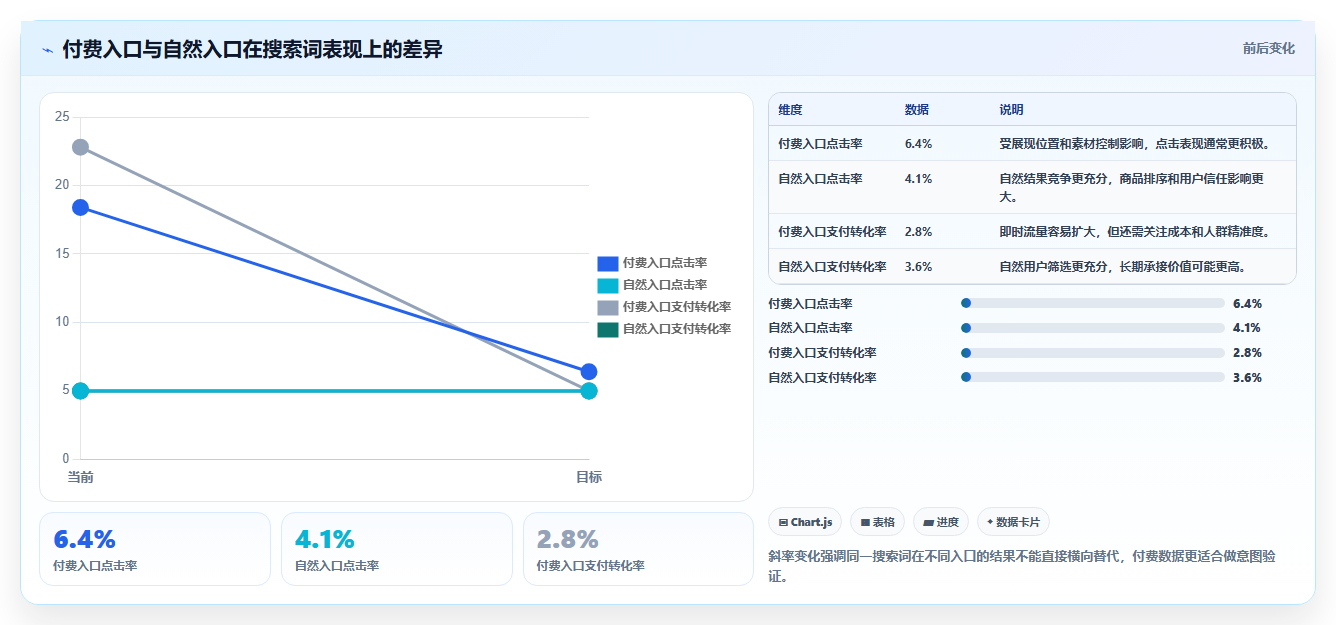This screenshot has width=1336, height=625.
Task: Click the 自然入口支付转化率 label beside its progress bar
Action: (x=822, y=378)
